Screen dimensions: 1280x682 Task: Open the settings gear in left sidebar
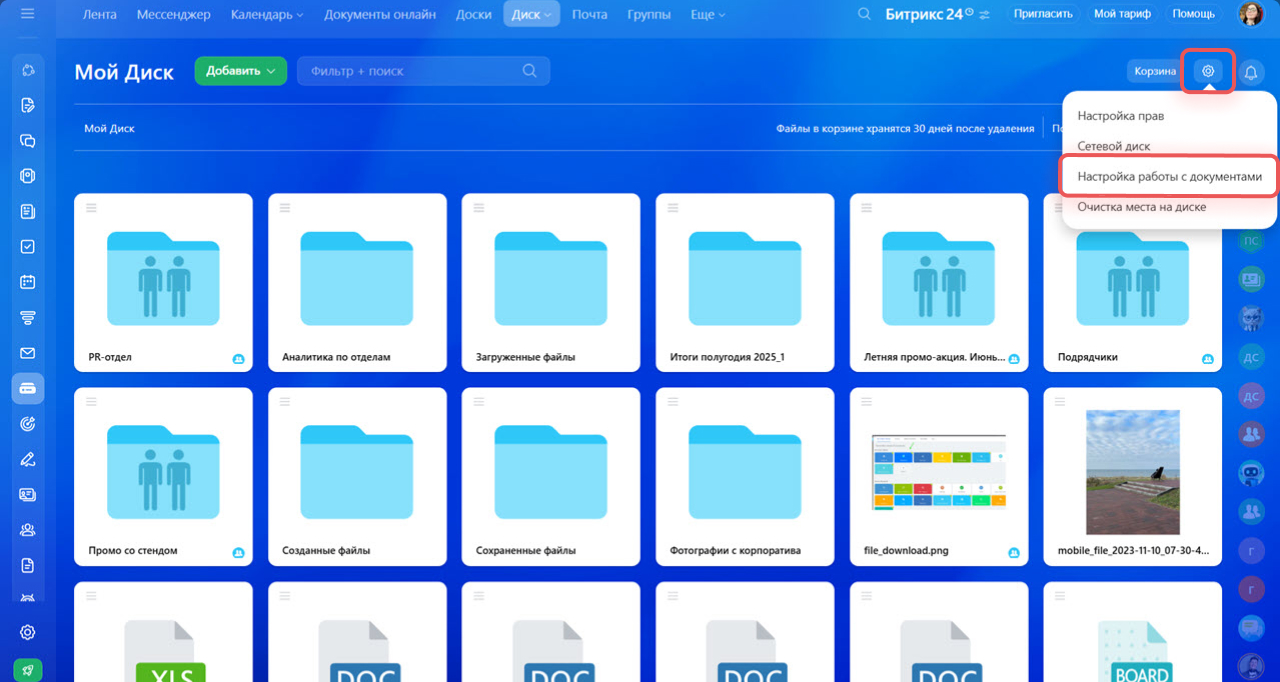pyautogui.click(x=28, y=632)
